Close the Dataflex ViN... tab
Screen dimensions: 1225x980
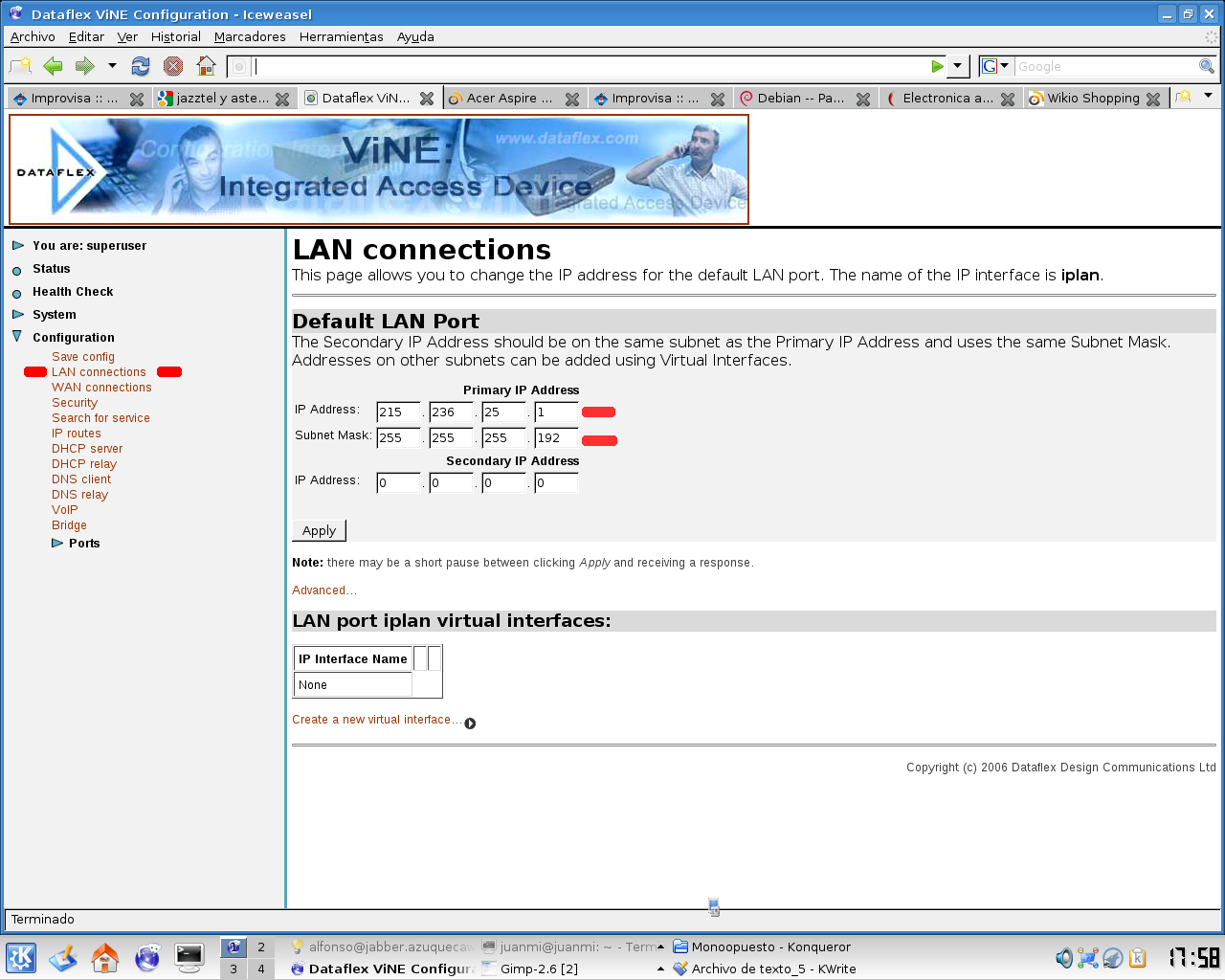(427, 99)
